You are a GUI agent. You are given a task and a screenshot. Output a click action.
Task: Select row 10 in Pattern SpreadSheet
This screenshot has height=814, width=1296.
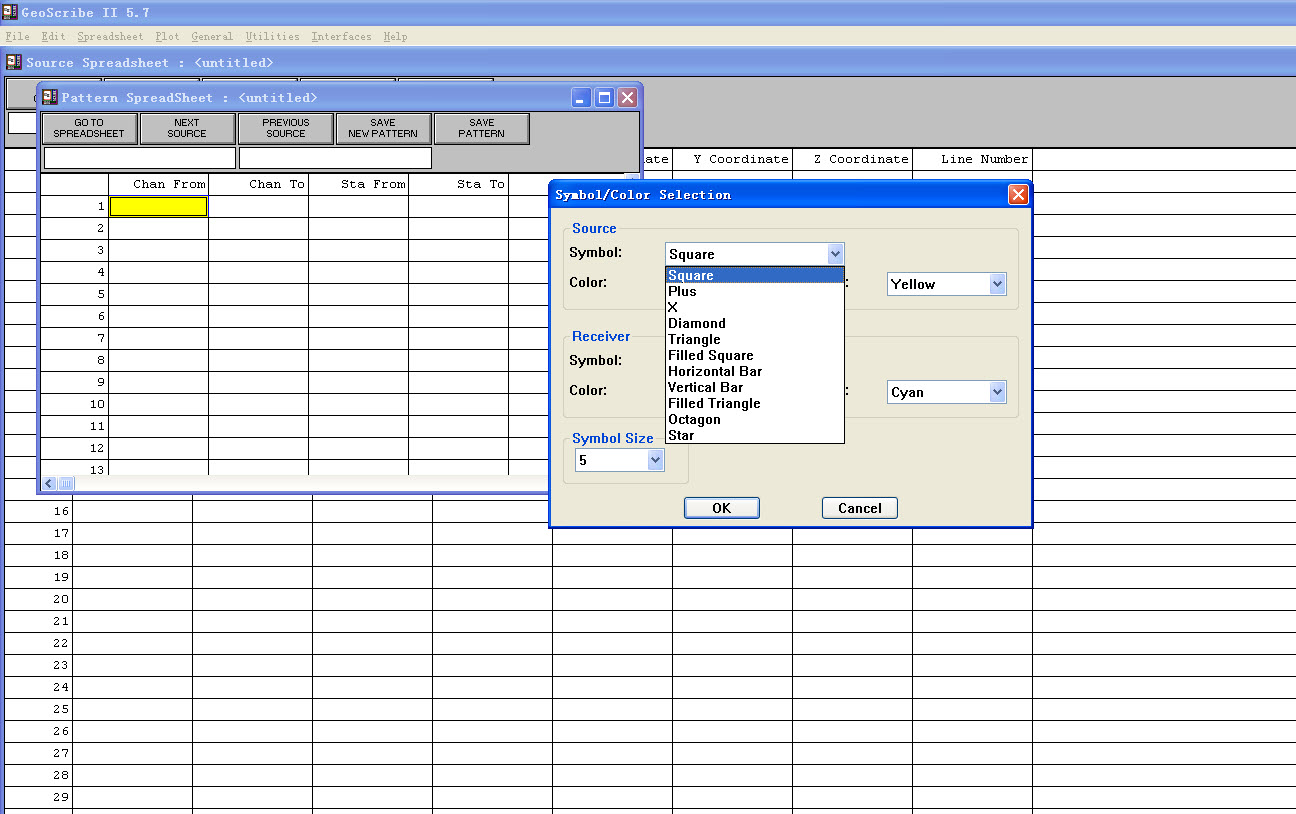[75, 404]
